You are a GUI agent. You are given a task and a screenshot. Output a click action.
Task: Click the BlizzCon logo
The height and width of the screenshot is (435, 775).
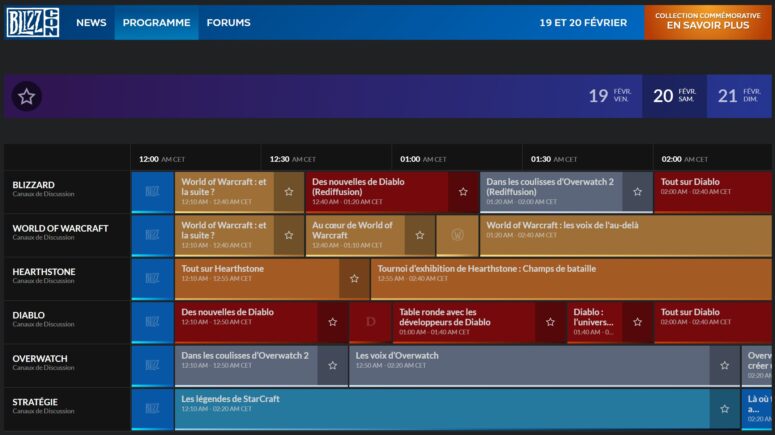tap(33, 22)
